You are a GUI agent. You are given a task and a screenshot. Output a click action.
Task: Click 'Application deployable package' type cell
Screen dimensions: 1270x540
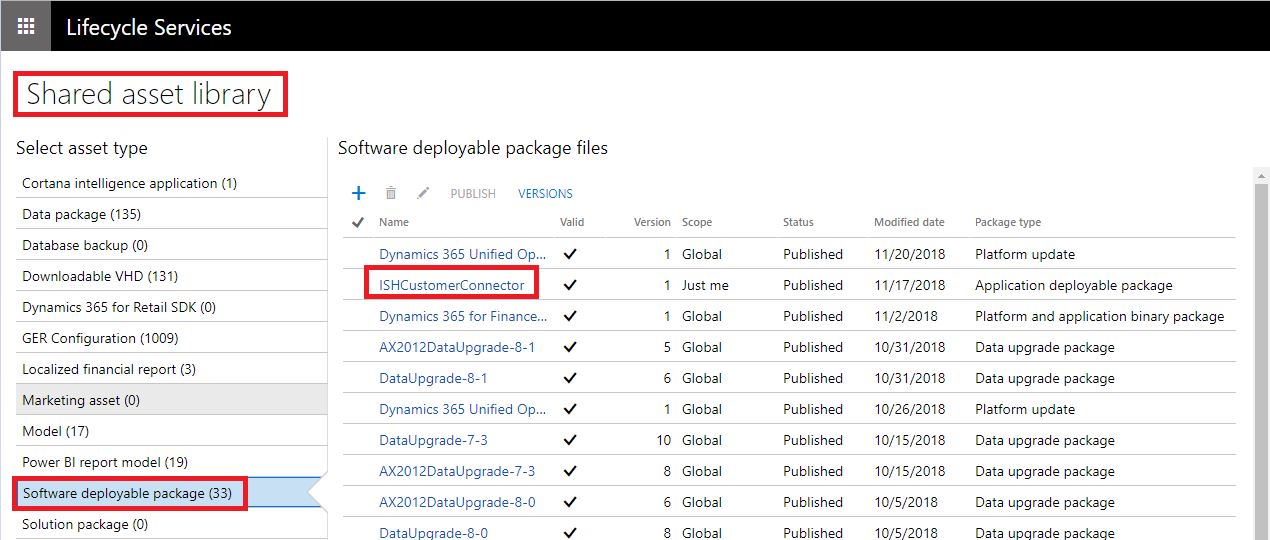(x=1074, y=285)
